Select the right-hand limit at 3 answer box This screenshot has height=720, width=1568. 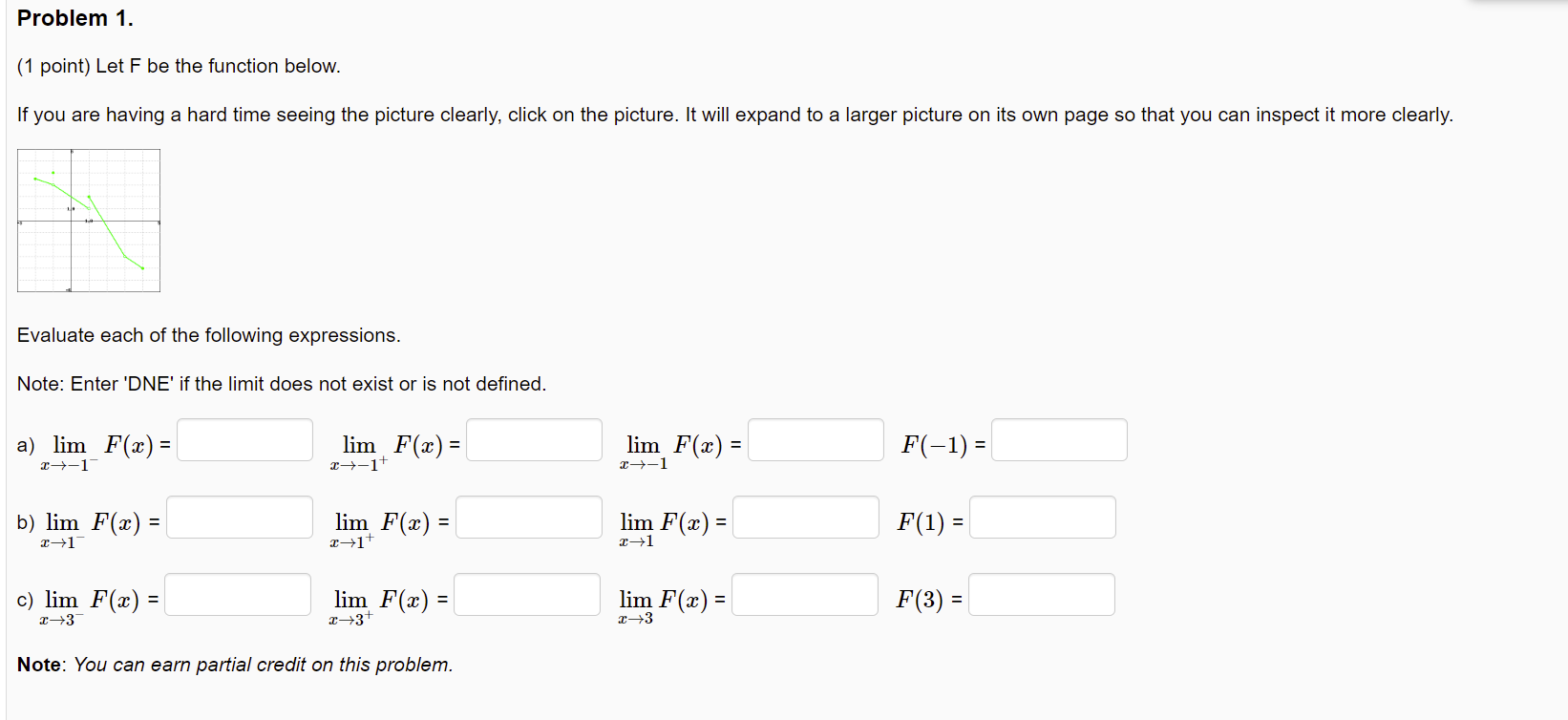click(x=527, y=595)
